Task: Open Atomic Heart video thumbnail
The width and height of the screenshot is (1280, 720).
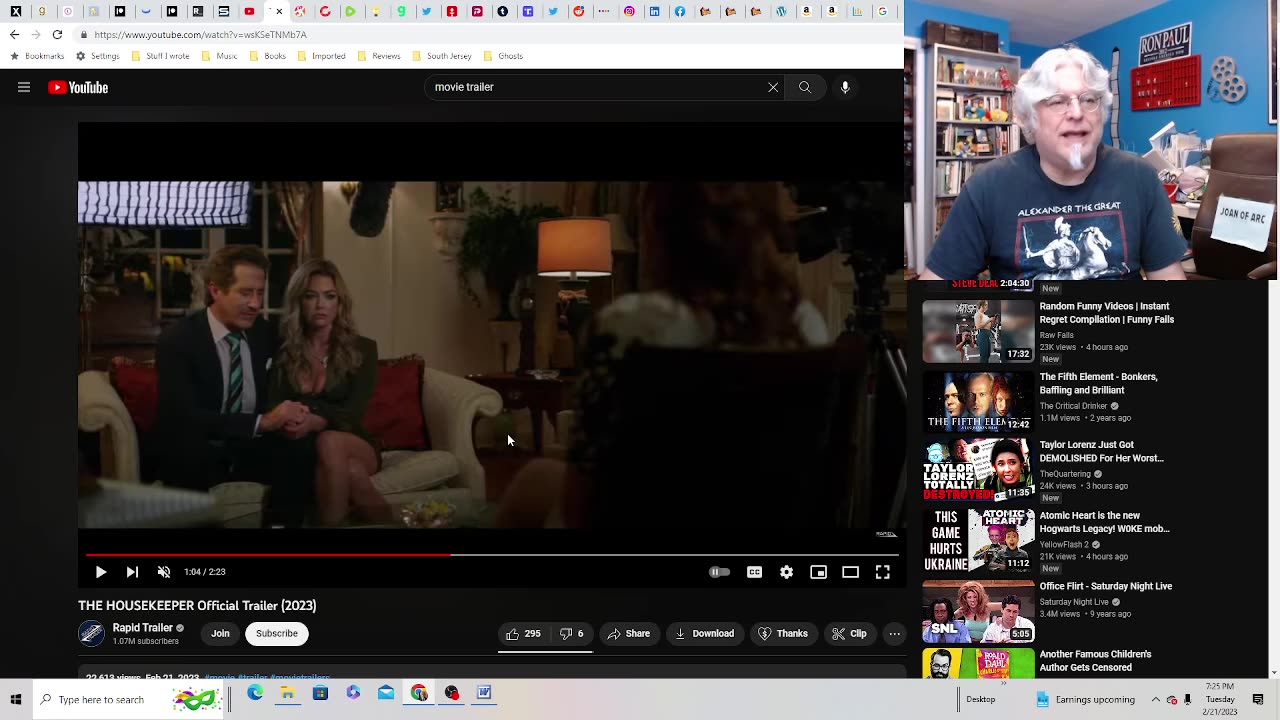Action: tap(978, 541)
